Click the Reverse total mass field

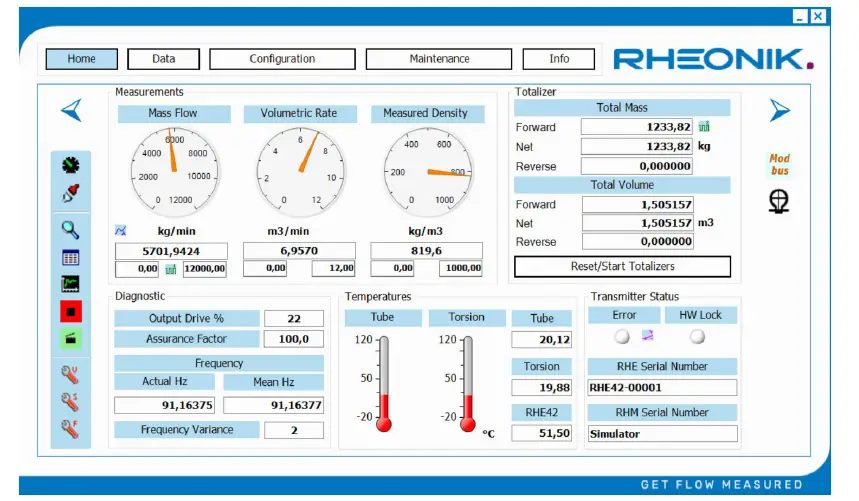[x=637, y=166]
